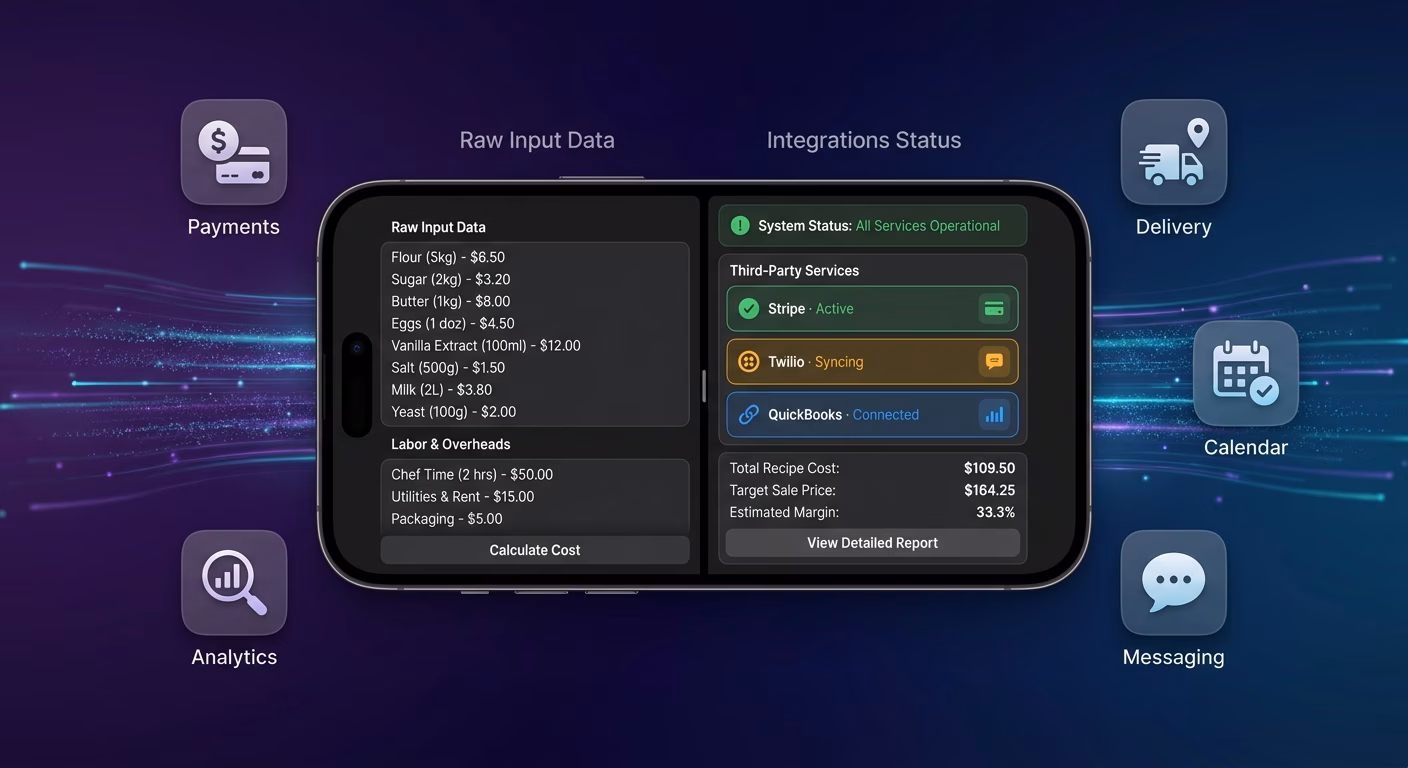This screenshot has width=1408, height=768.
Task: Click the green System Status alert icon
Action: [x=740, y=226]
